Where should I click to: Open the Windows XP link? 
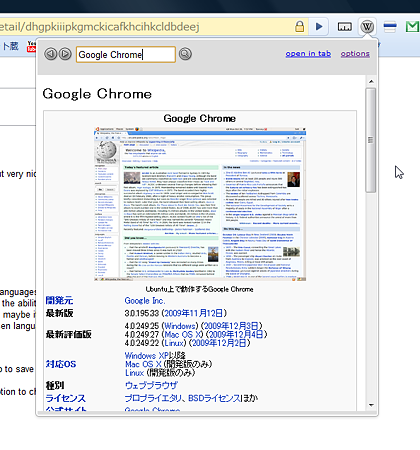coord(147,356)
